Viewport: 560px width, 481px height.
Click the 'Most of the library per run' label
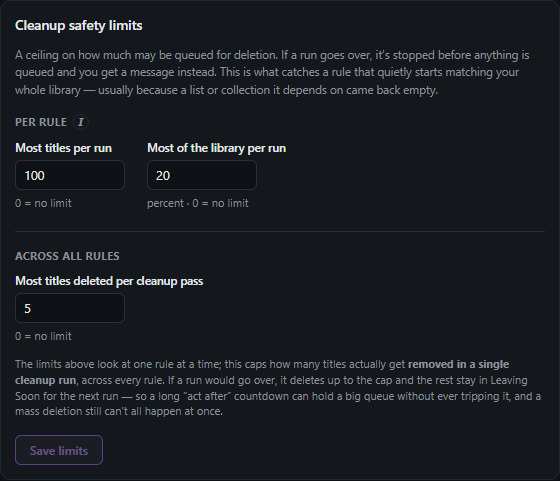point(216,148)
